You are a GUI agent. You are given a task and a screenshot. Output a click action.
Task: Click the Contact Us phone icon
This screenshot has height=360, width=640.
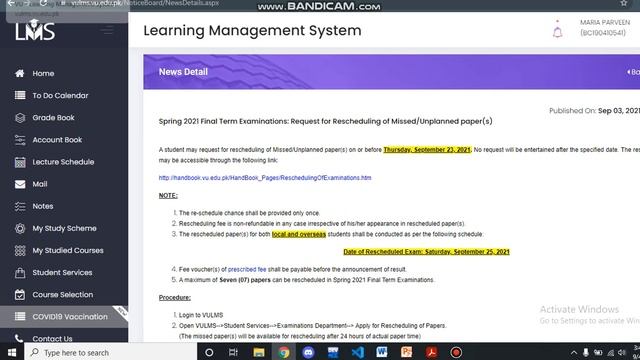[19, 338]
